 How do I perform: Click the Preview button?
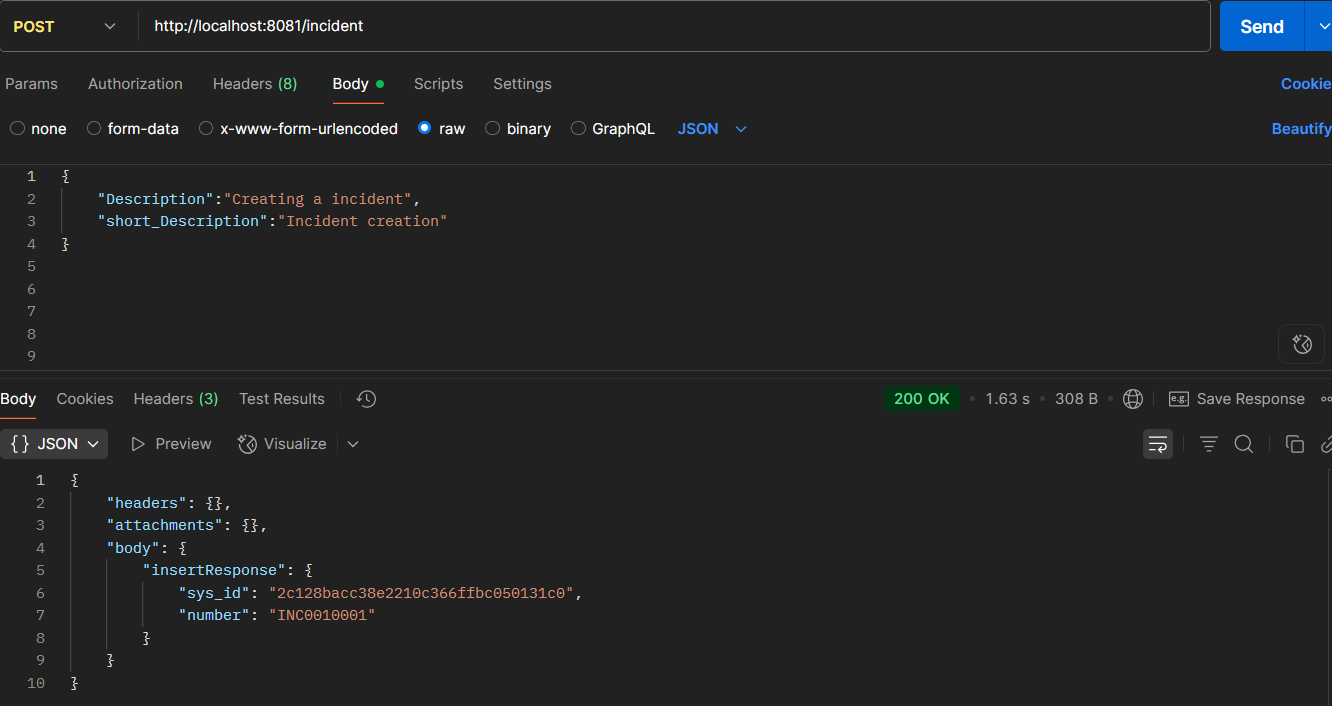[x=171, y=444]
